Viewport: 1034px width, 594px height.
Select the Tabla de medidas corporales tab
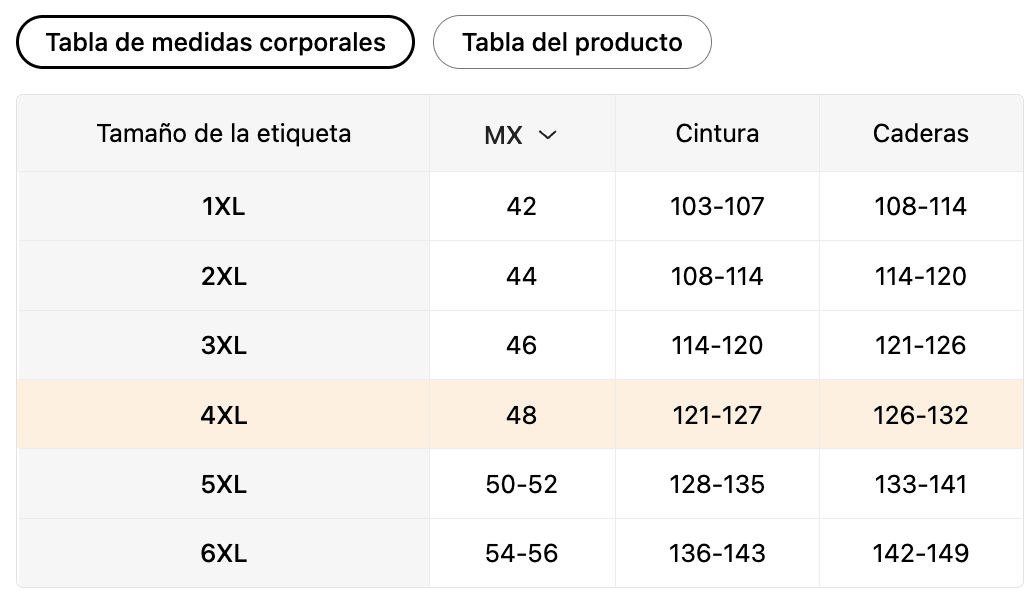click(x=215, y=42)
